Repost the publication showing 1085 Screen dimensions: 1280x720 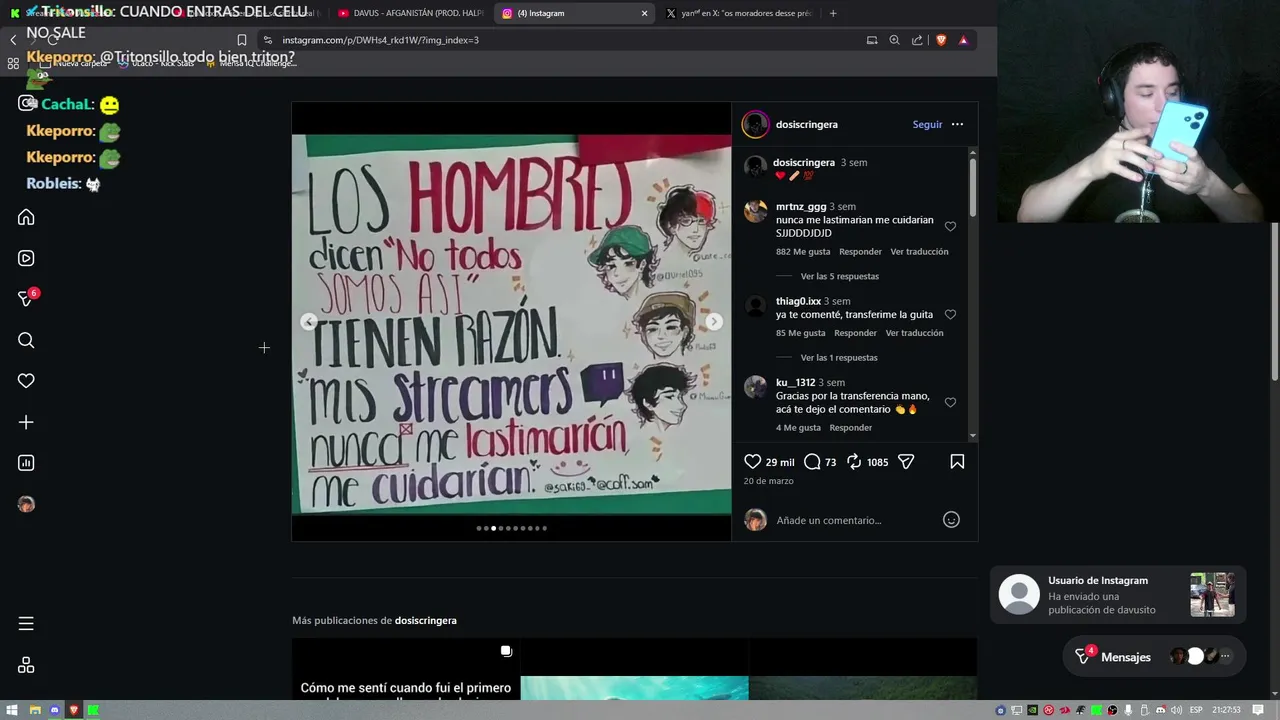point(854,461)
